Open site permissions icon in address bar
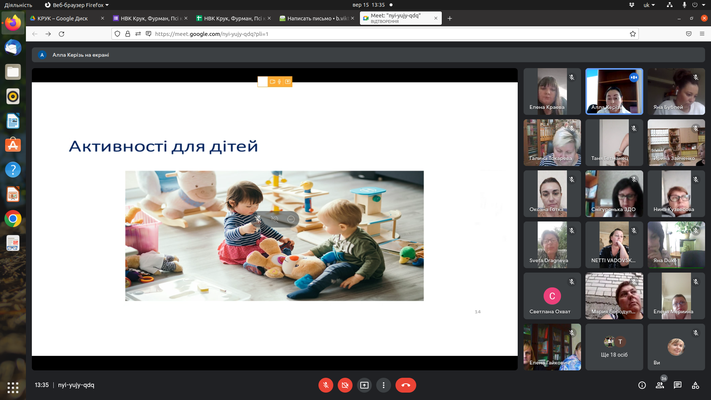Image resolution: width=711 pixels, height=400 pixels. coord(138,34)
